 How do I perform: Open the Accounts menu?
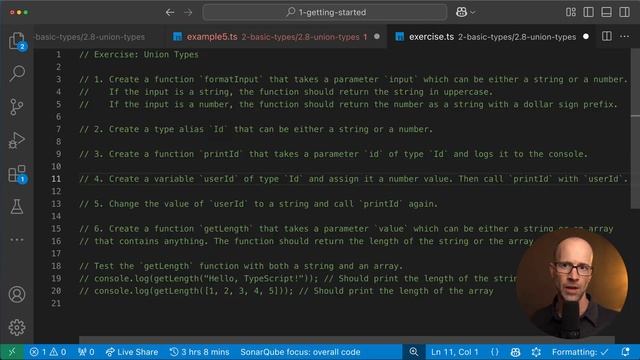click(x=17, y=294)
